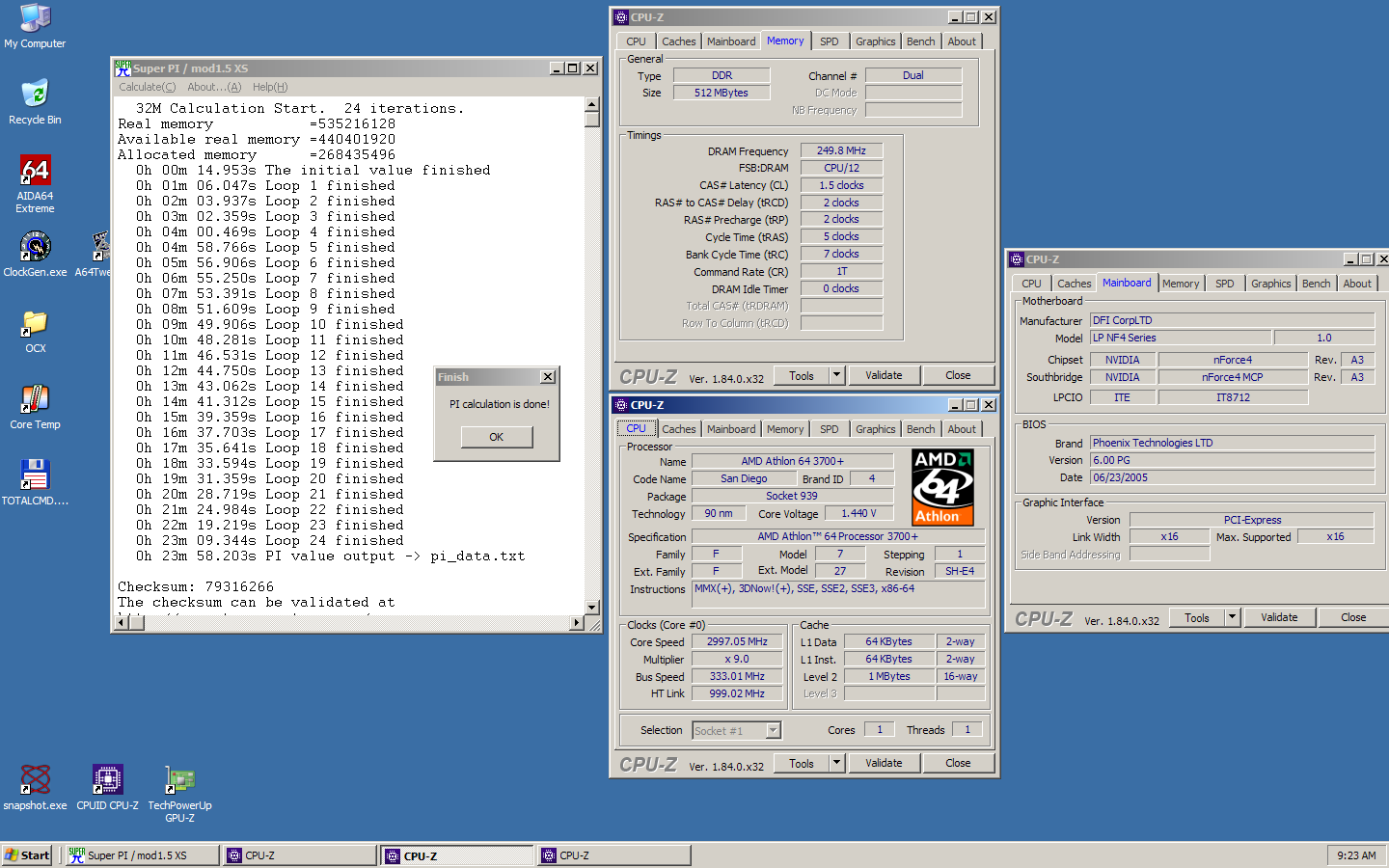
Task: Click Super PI vertical scrollbar down arrow
Action: (592, 608)
